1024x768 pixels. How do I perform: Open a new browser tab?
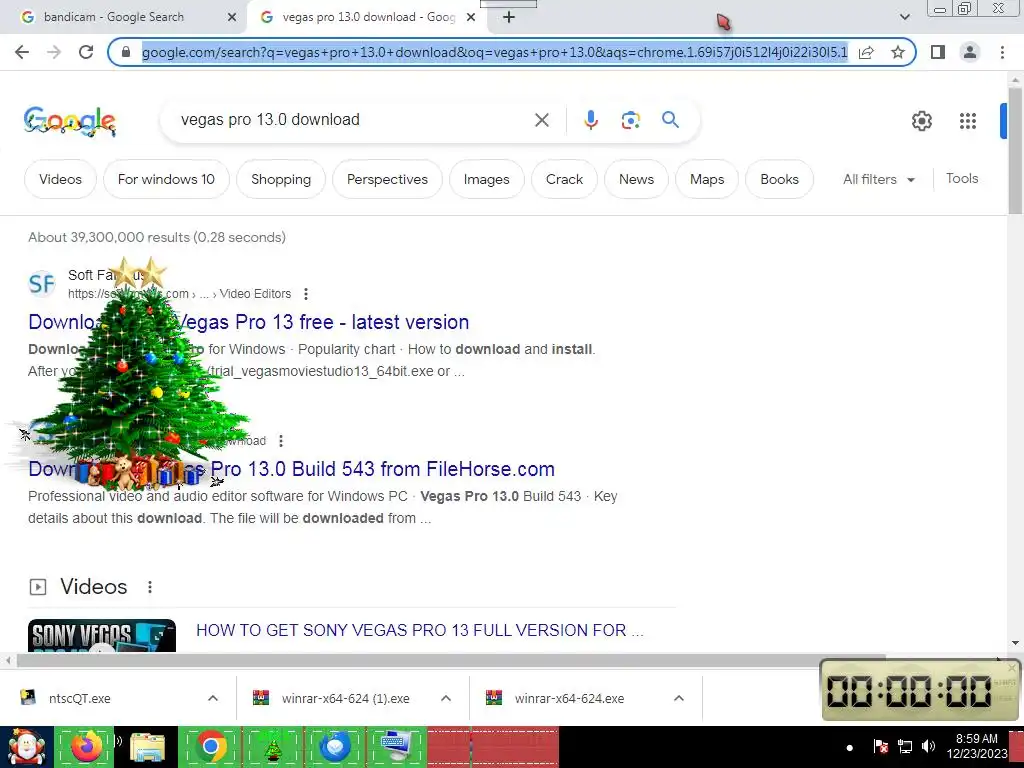point(509,17)
